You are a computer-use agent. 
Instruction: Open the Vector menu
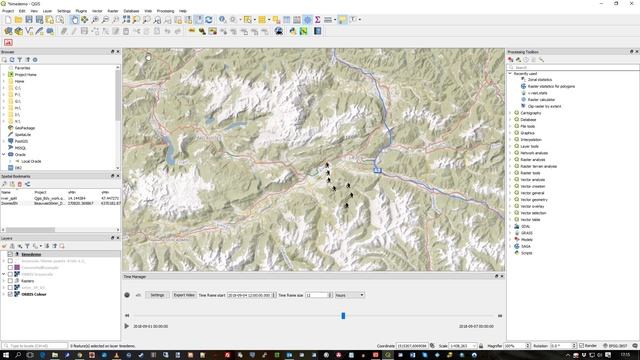coord(97,11)
